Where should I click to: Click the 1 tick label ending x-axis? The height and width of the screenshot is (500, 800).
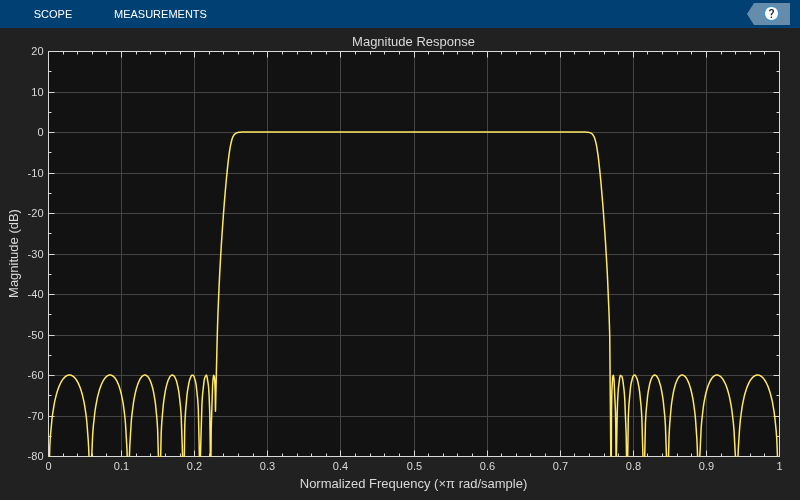click(x=779, y=466)
